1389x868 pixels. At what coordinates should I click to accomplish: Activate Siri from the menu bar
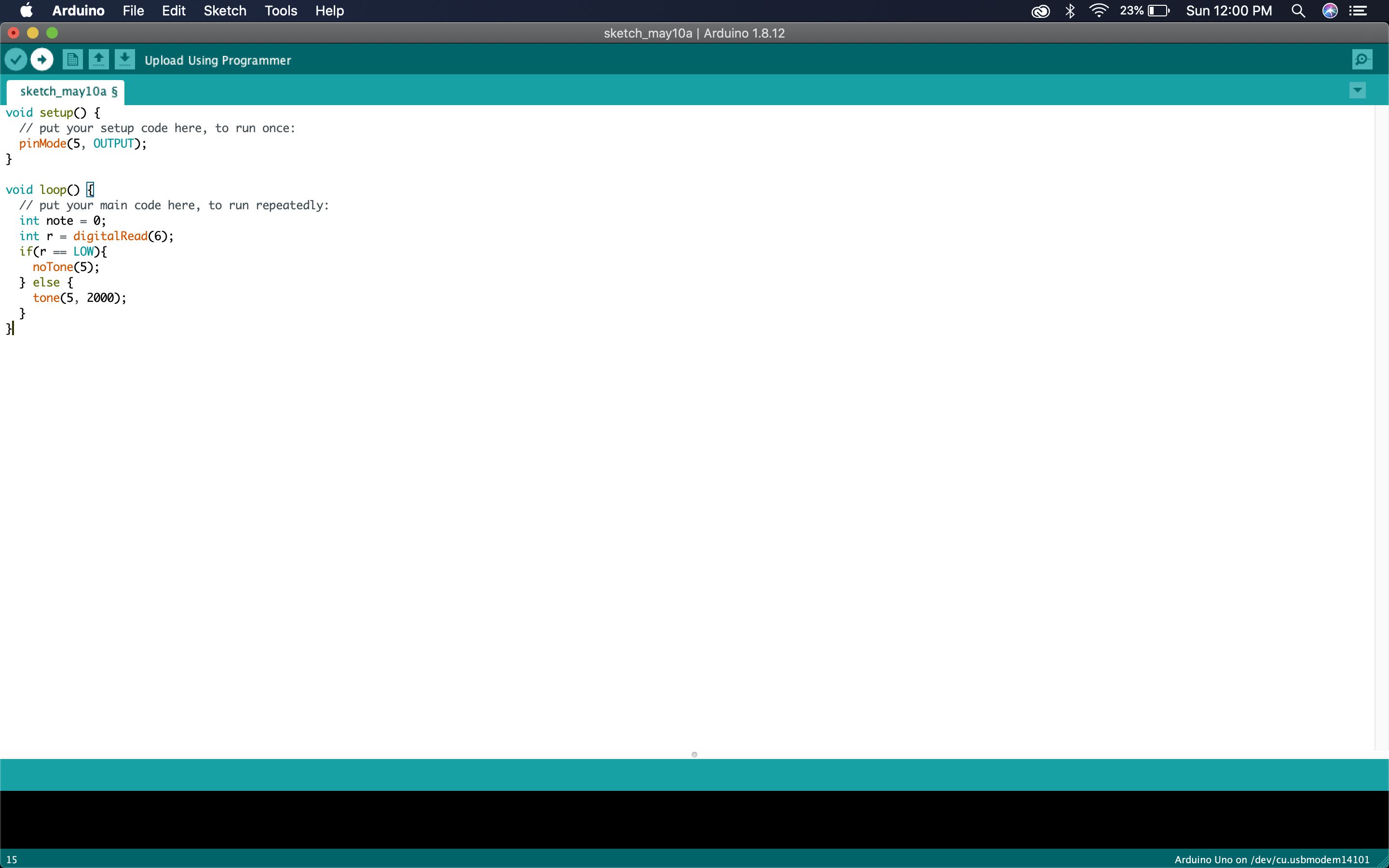1330,10
